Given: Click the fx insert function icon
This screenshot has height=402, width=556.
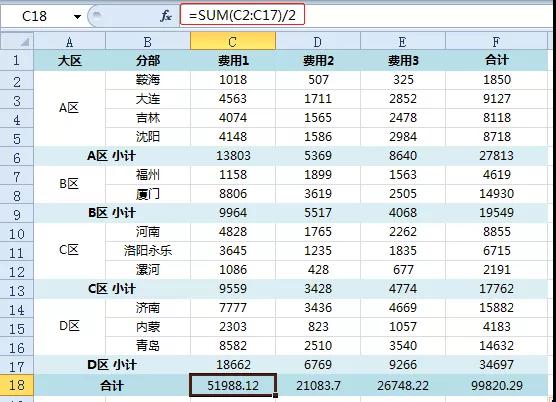Looking at the screenshot, I should click(x=166, y=16).
